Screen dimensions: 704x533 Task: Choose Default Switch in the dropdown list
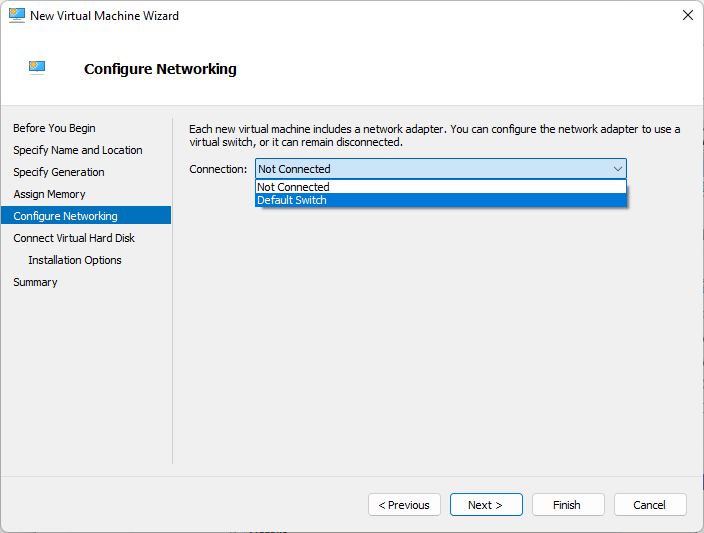coord(292,200)
